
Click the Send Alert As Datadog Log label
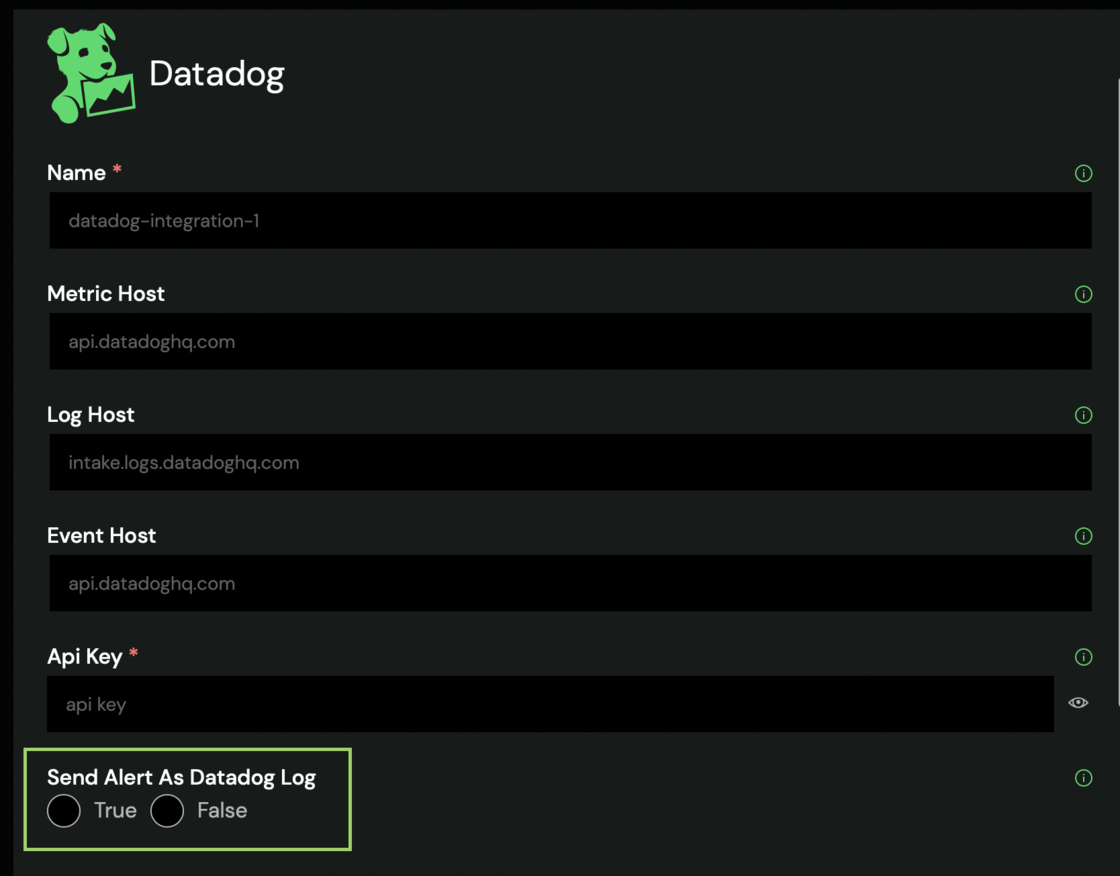(x=181, y=777)
